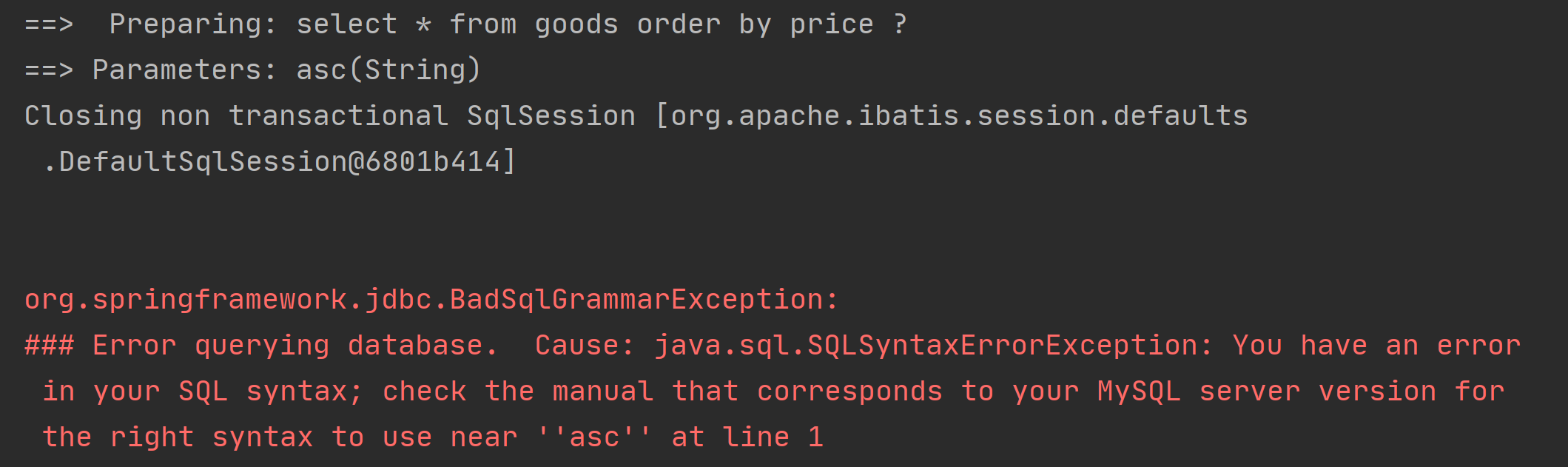The image size is (1568, 467).
Task: Click the "asc(String)" parameter value
Action: [388, 70]
